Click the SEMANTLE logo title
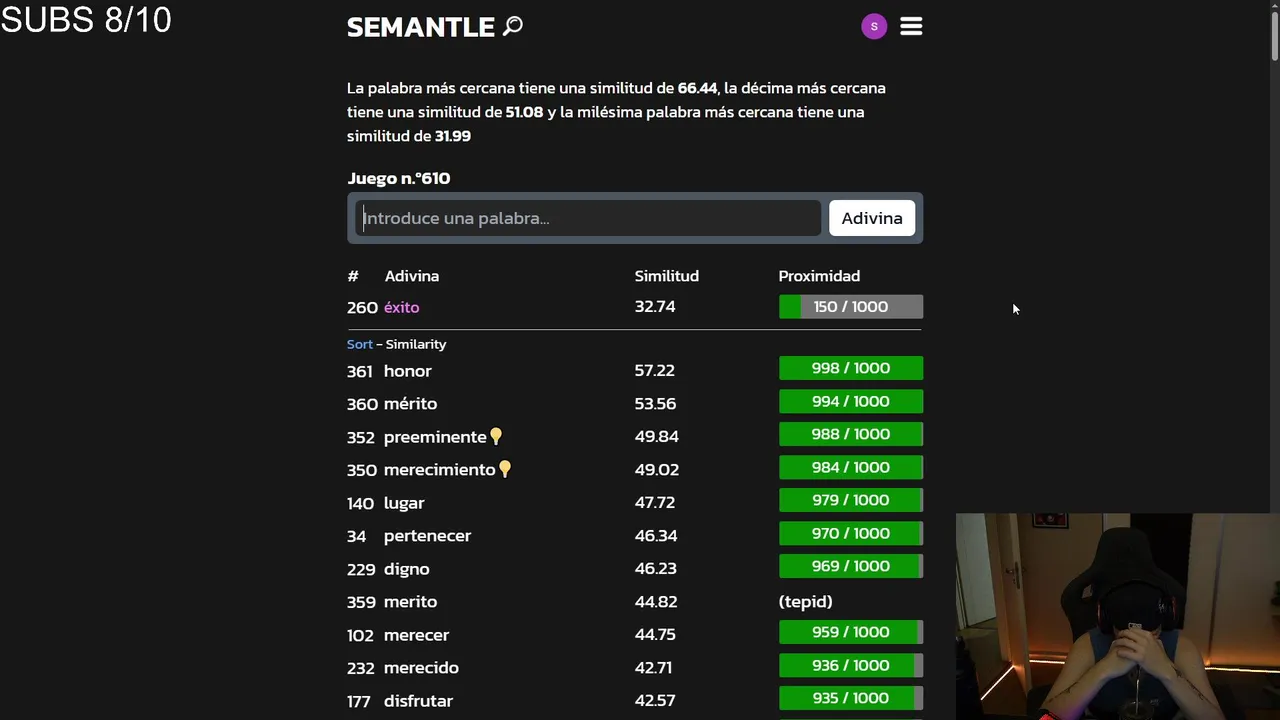This screenshot has width=1280, height=720. (x=421, y=27)
